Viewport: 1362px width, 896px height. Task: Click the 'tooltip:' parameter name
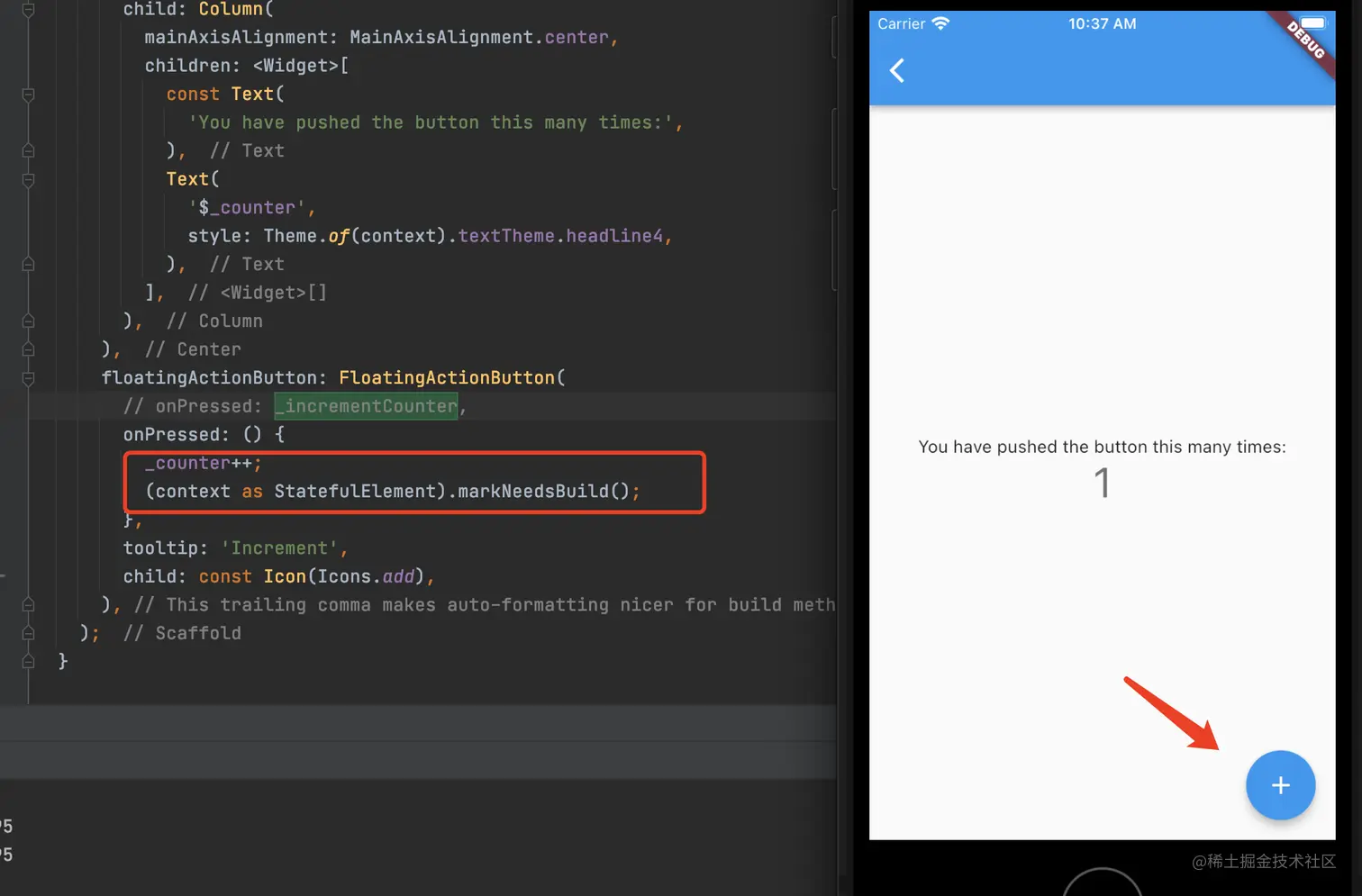coord(166,548)
